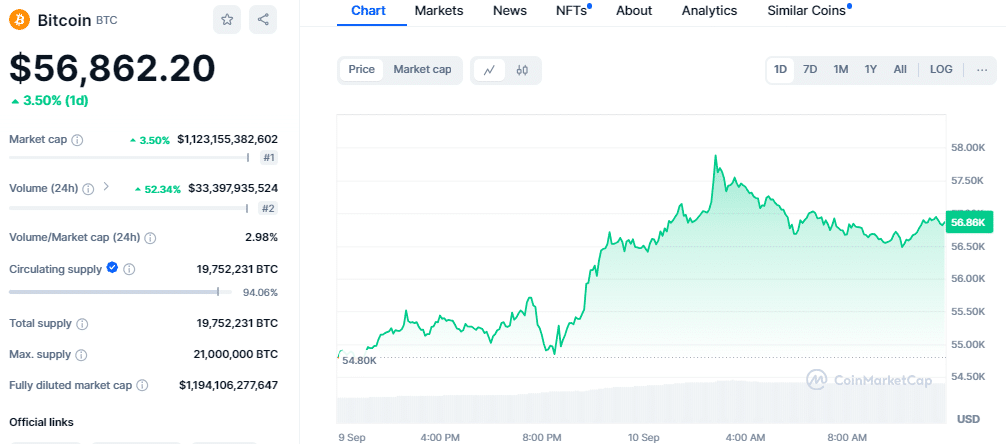The image size is (1006, 444).
Task: Open the share icon button
Action: point(263,20)
